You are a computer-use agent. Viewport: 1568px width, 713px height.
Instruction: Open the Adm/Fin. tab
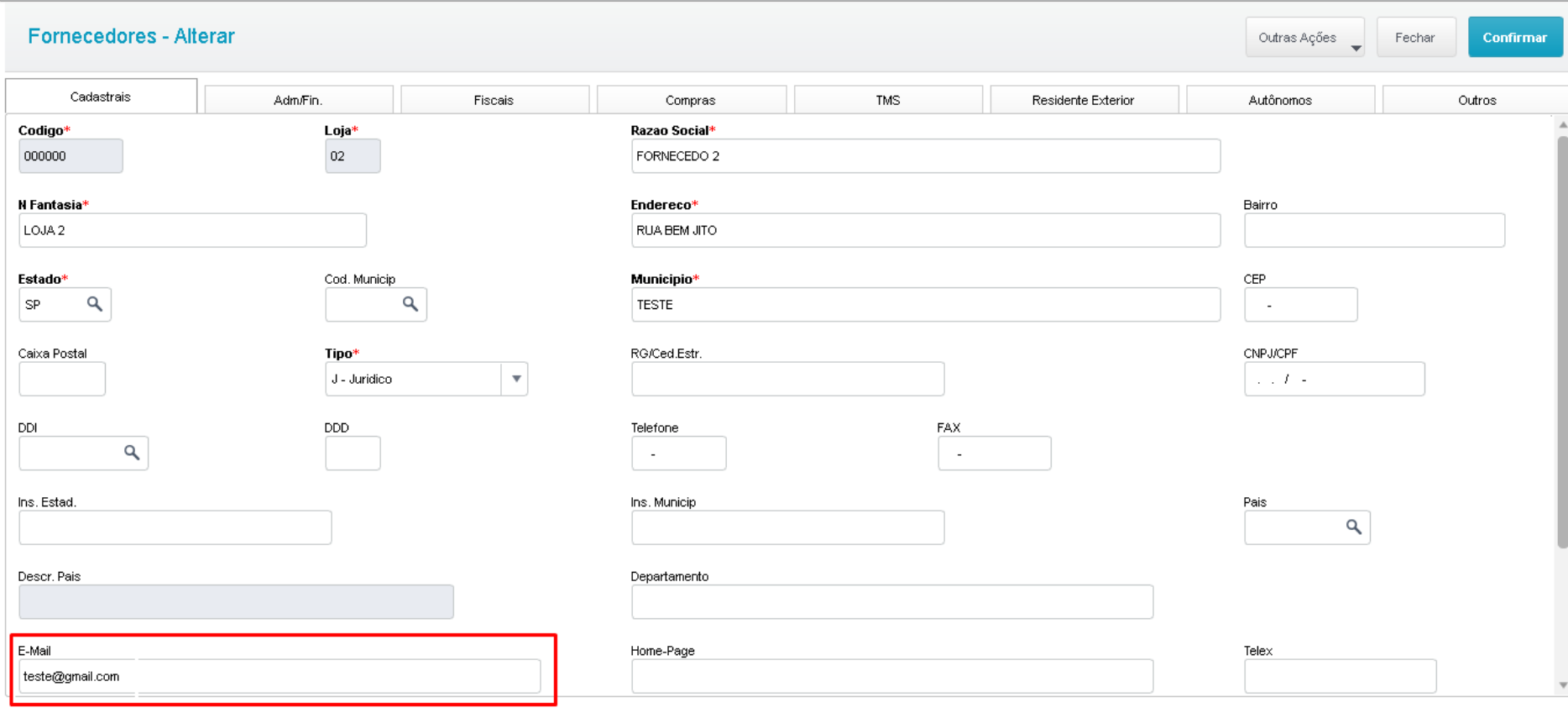[298, 100]
